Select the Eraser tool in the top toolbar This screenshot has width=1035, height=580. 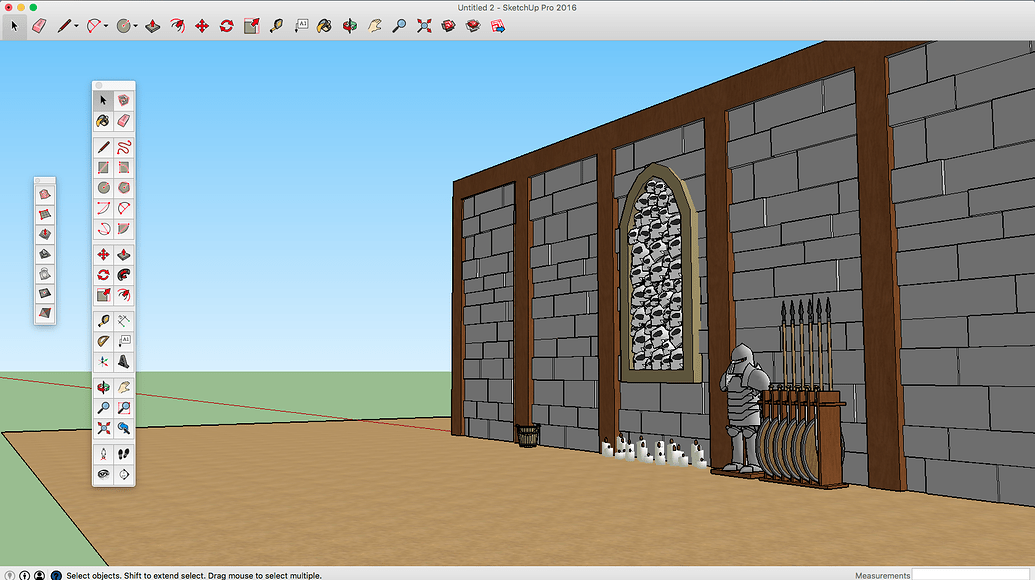tap(38, 27)
